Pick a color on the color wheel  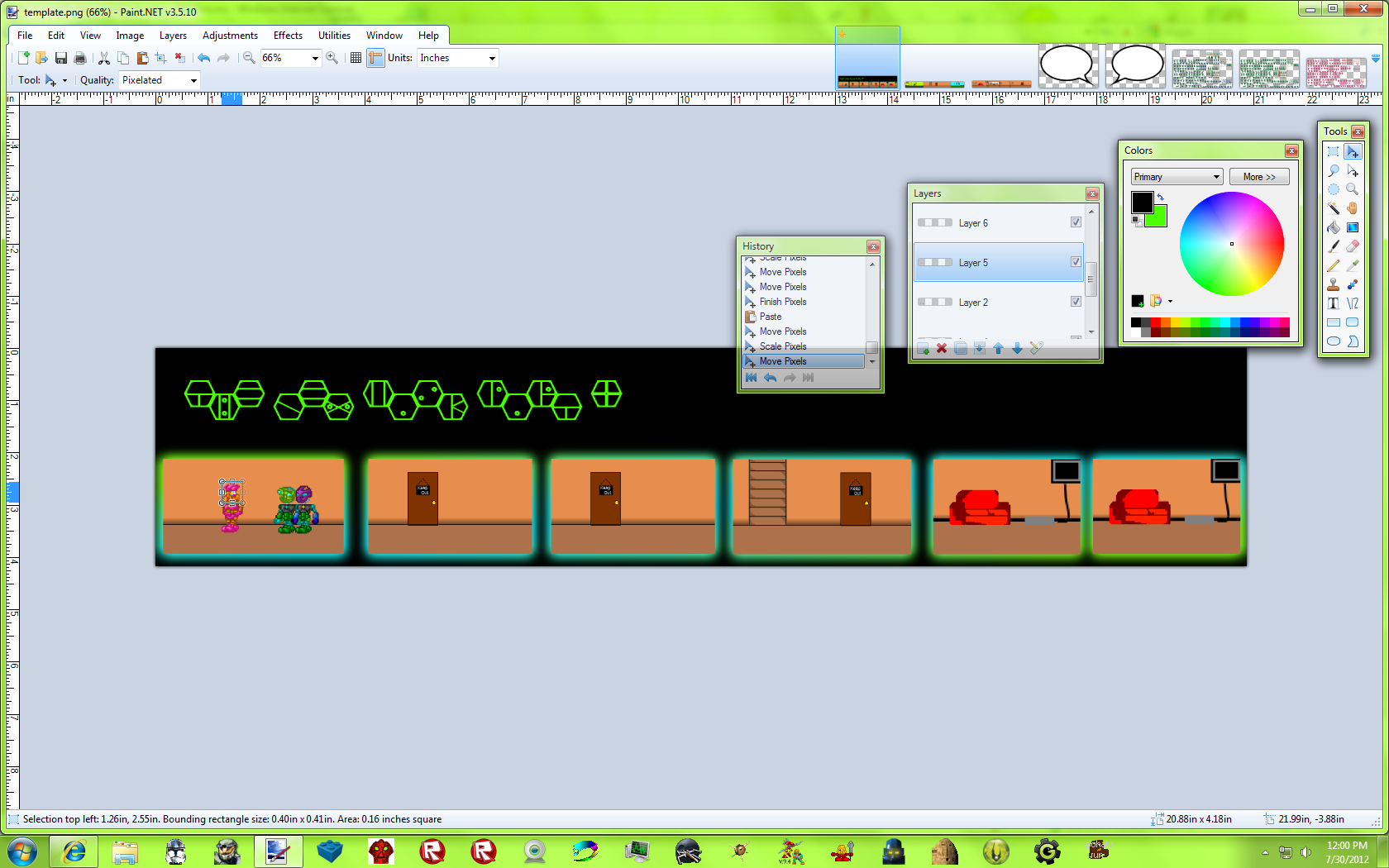tap(1231, 244)
